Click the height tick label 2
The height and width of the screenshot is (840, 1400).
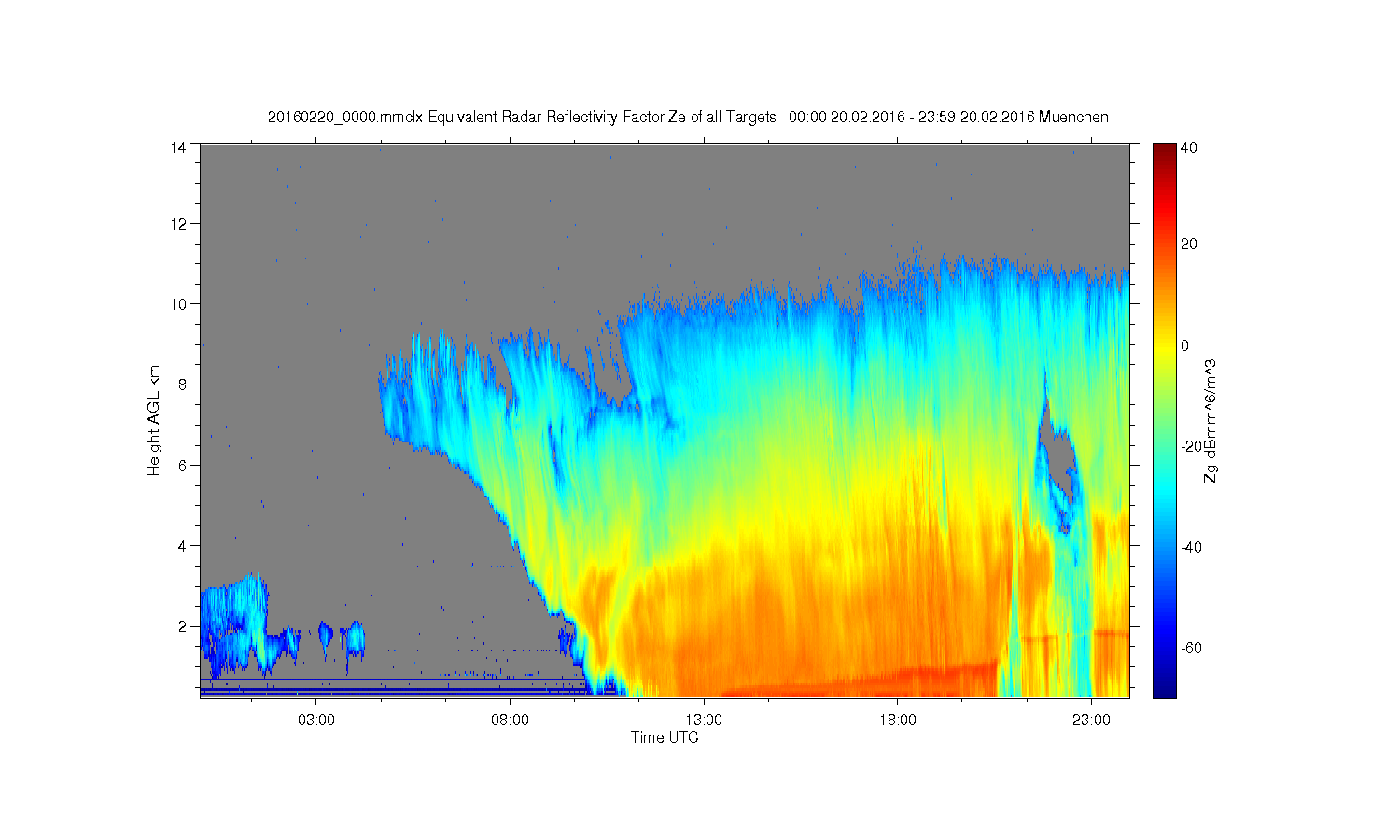pyautogui.click(x=184, y=626)
